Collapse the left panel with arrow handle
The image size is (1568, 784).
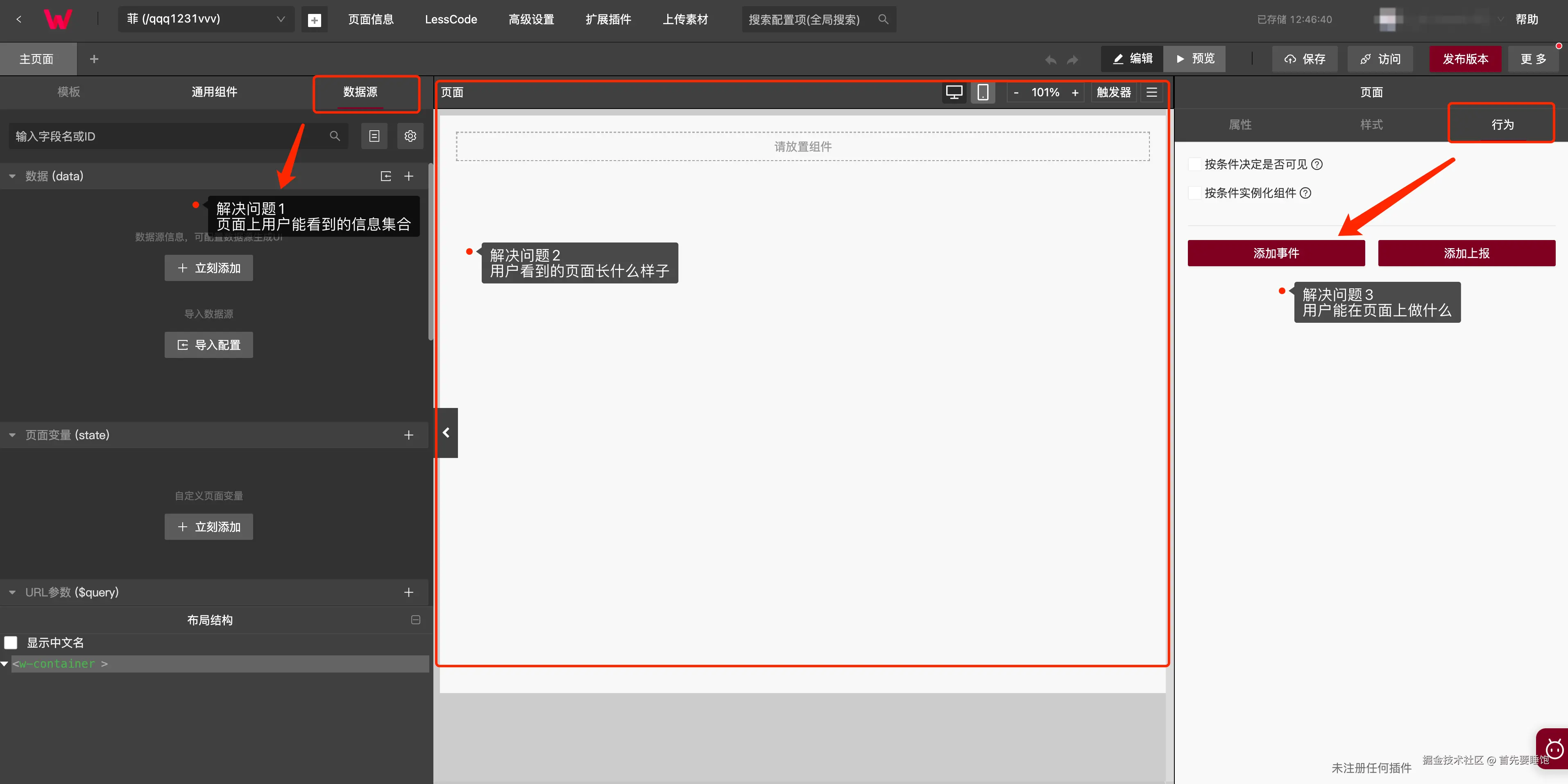coord(446,432)
